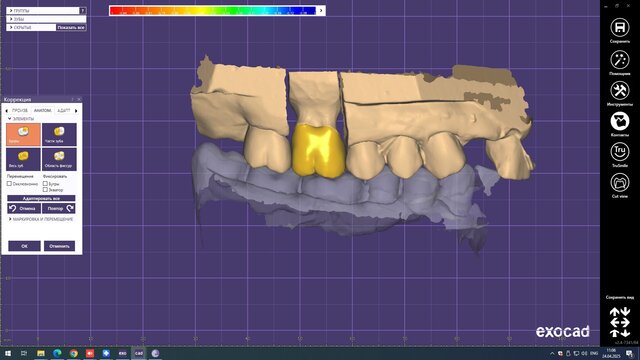The width and height of the screenshot is (640, 360).
Task: Open the Cut view icon
Action: [620, 182]
